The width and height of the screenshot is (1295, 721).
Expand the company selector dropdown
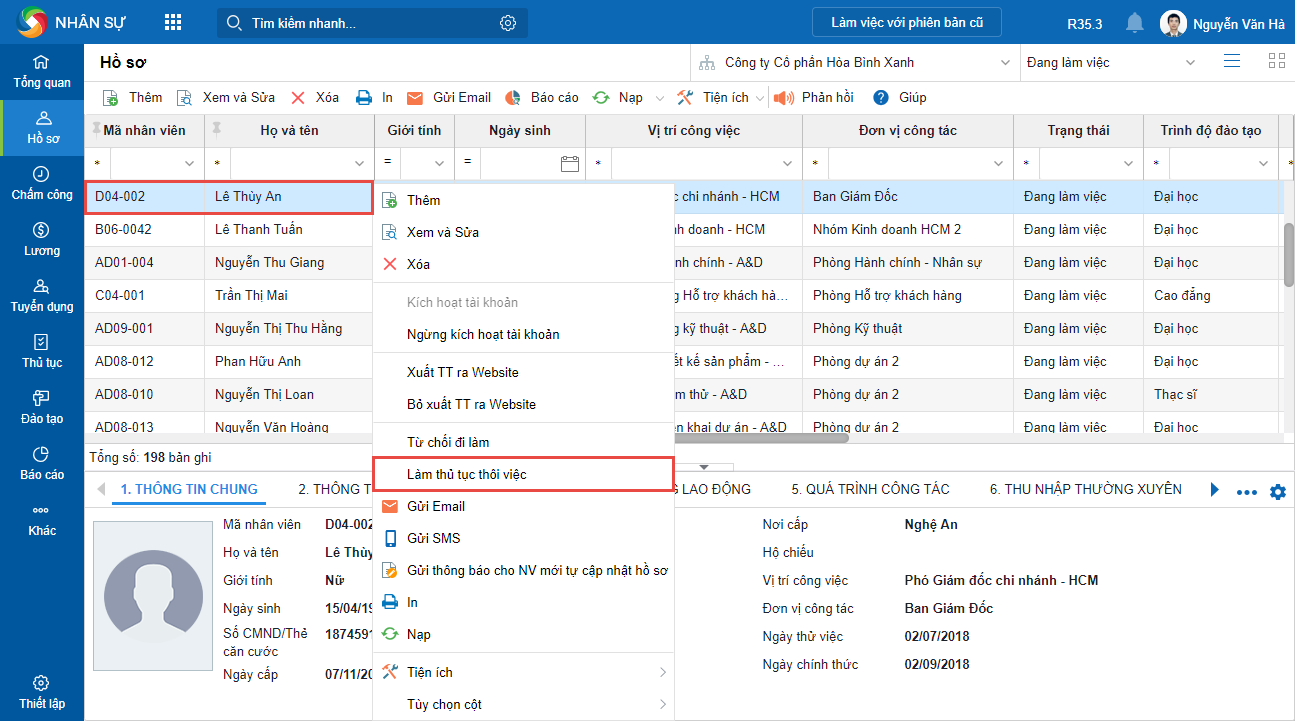click(1005, 63)
